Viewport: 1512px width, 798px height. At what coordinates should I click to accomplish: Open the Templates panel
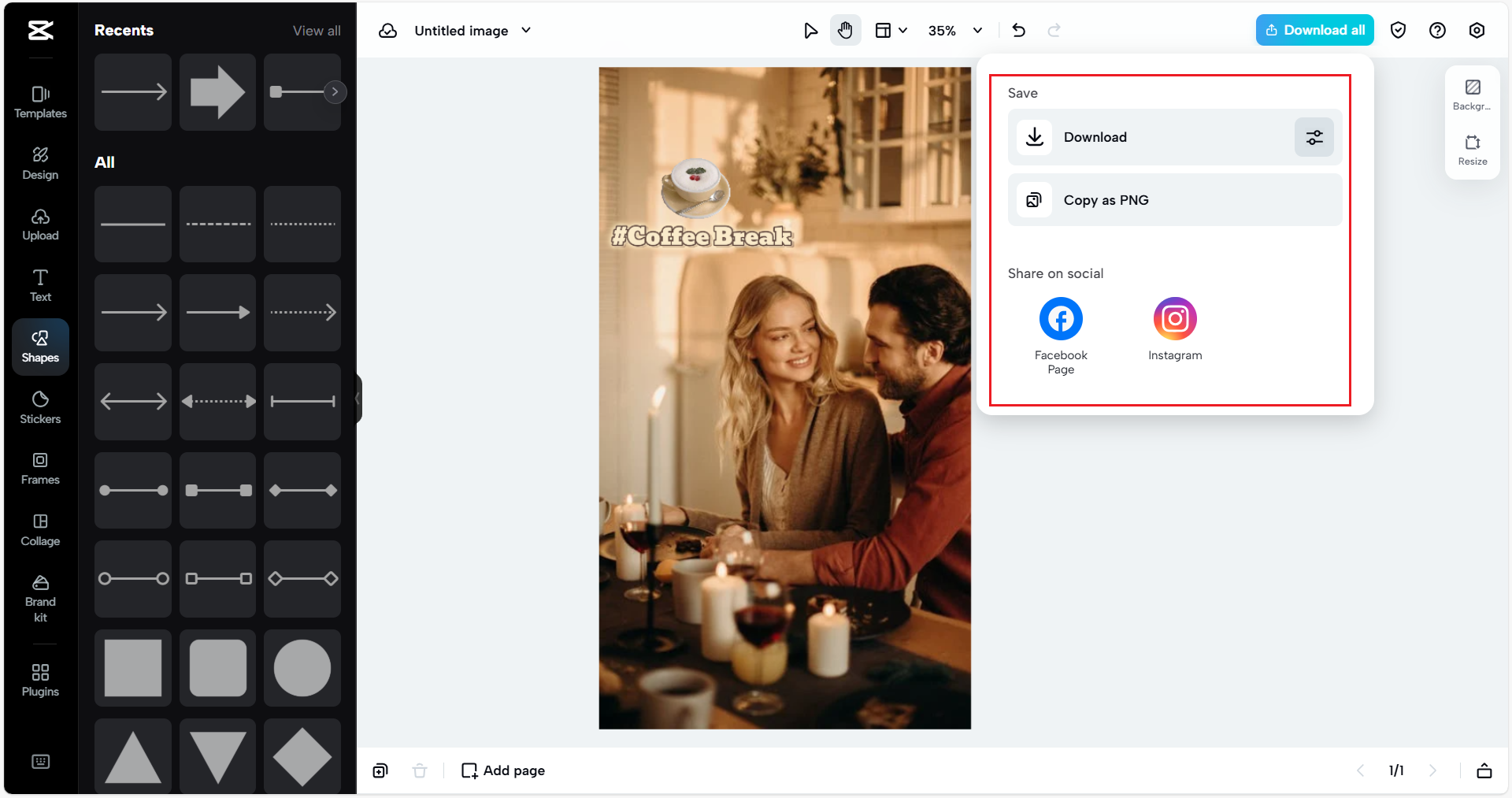[x=40, y=102]
